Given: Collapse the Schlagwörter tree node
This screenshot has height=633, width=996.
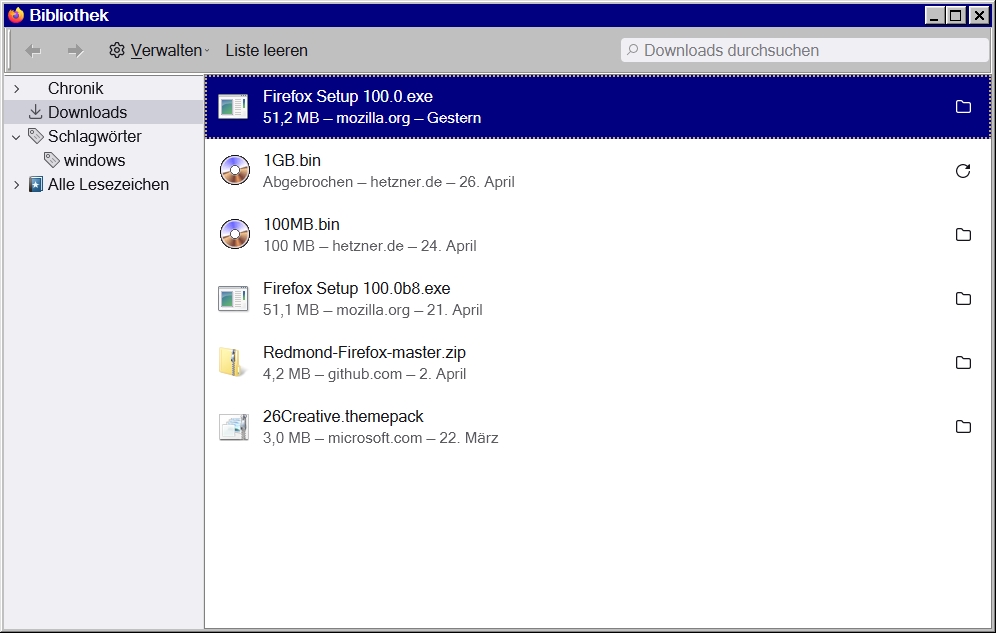Looking at the screenshot, I should [17, 137].
